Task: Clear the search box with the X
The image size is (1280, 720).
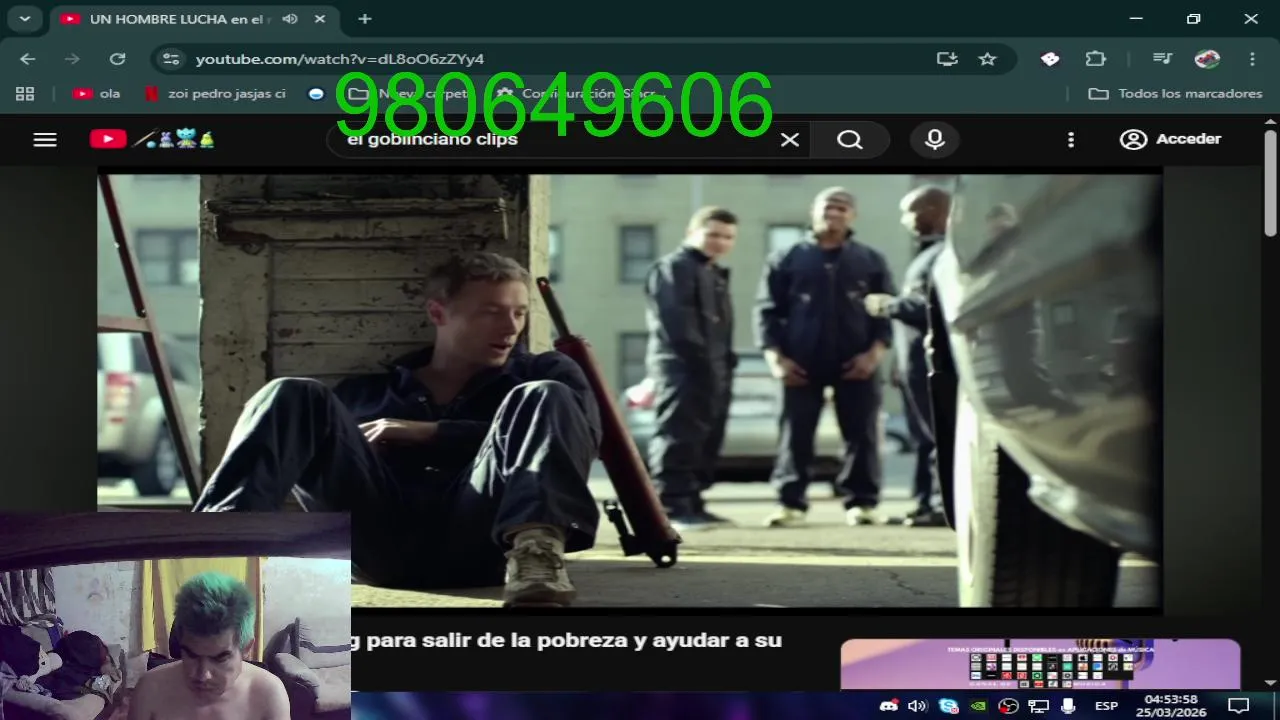Action: pos(789,140)
